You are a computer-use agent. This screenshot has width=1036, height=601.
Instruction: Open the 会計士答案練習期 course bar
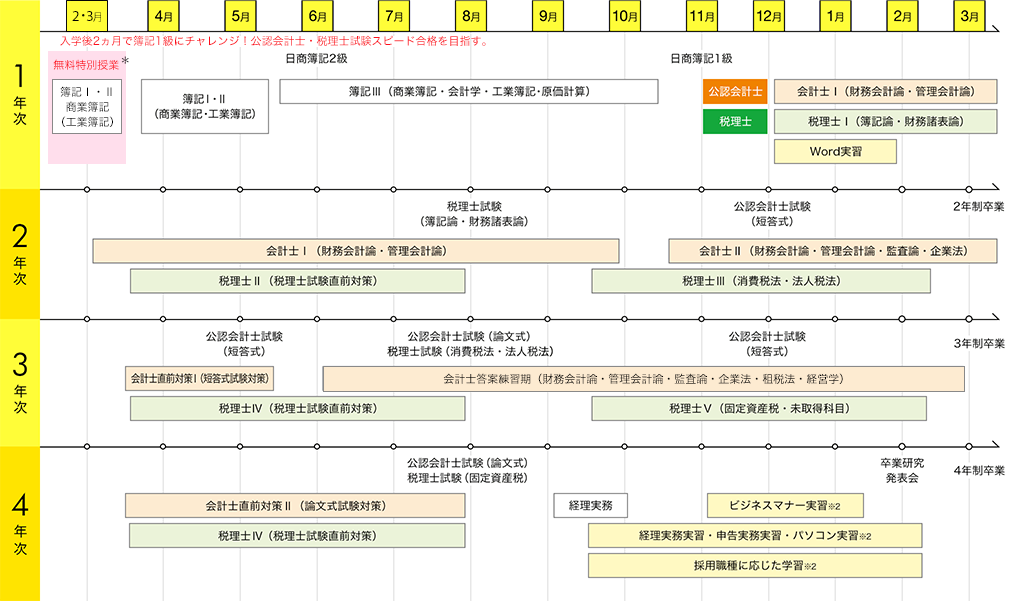[643, 379]
